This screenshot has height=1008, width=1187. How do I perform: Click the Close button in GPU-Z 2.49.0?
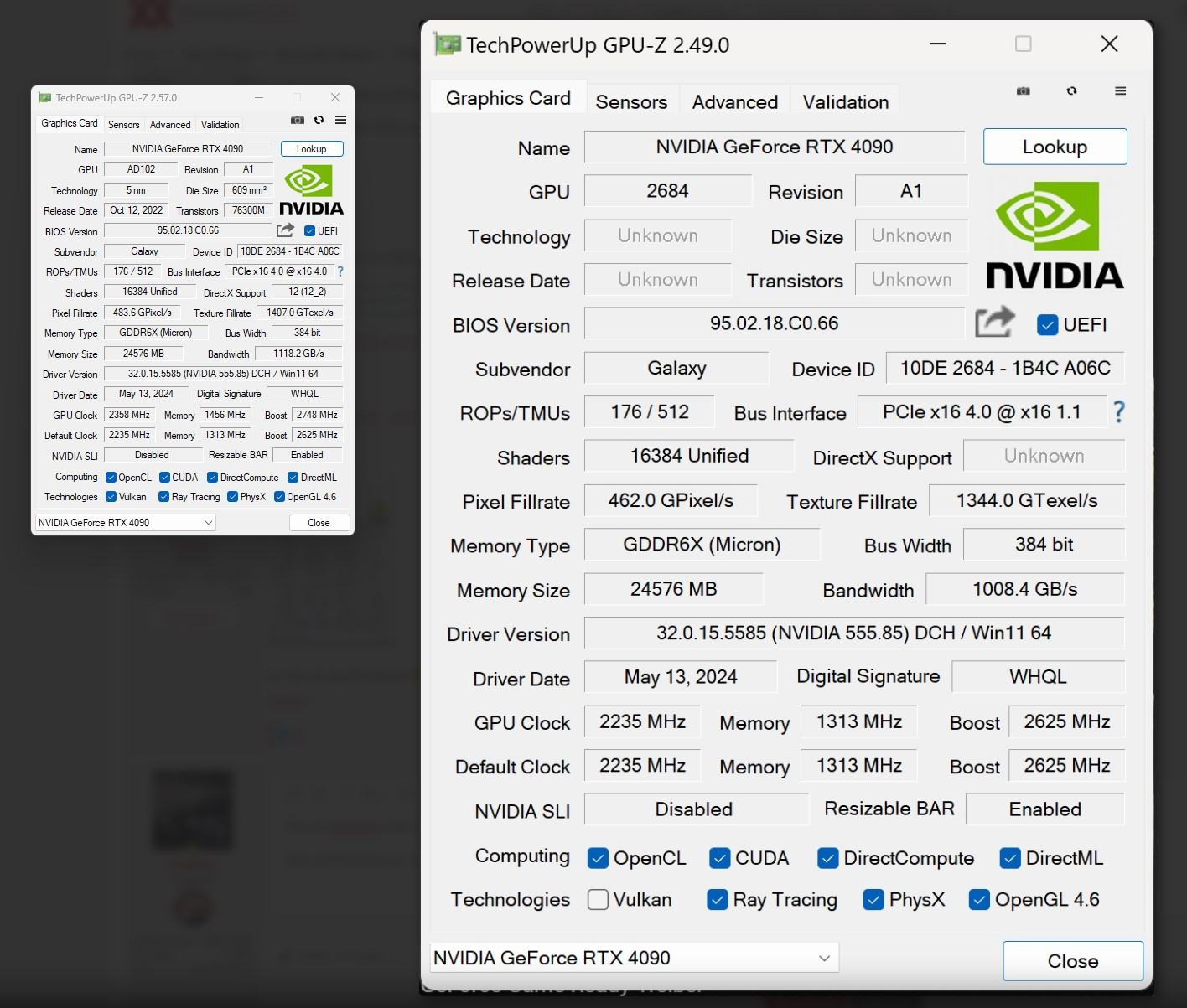coord(1073,961)
